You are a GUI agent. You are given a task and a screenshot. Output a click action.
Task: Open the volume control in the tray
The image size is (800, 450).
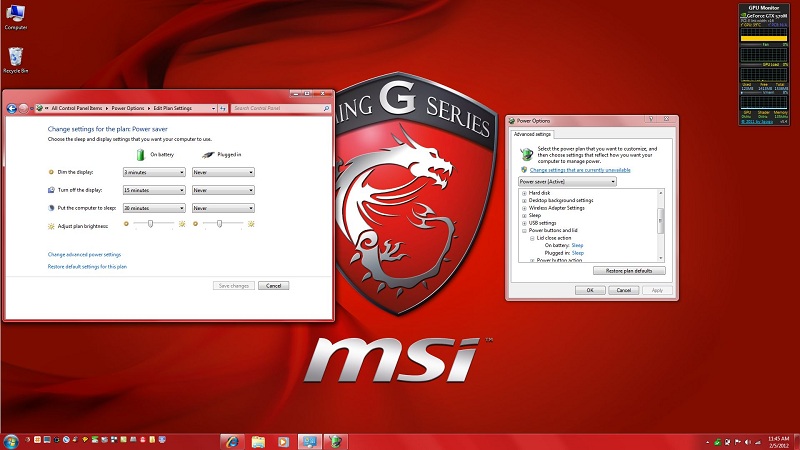point(747,442)
